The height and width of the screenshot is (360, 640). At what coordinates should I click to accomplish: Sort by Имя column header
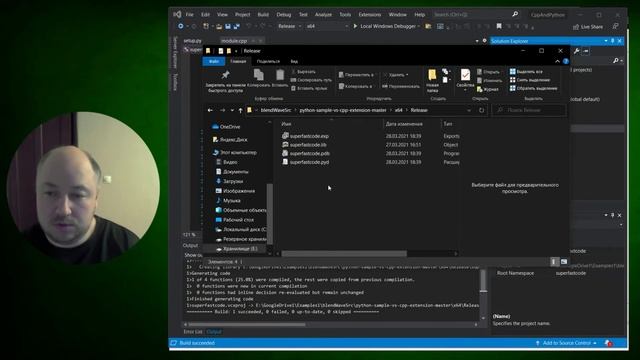coord(287,124)
